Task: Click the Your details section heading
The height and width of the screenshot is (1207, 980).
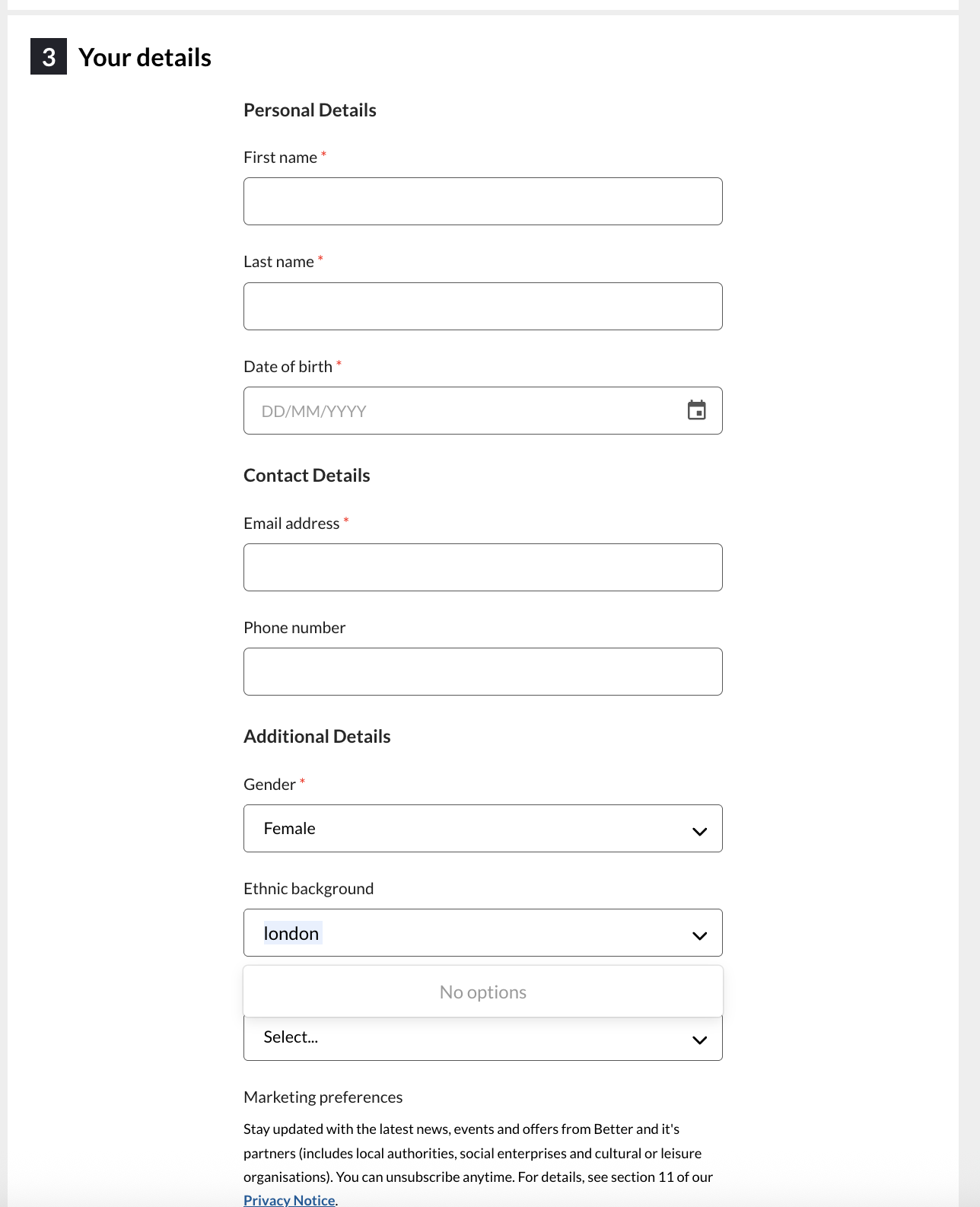Action: tap(145, 57)
